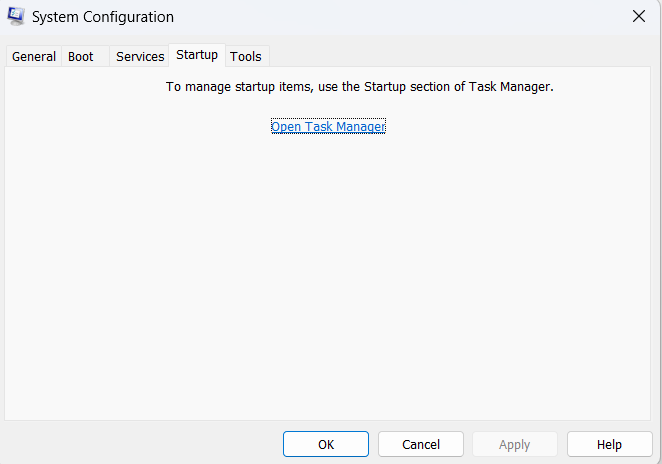Screen dimensions: 662x464
Task: Close the System Configuration dialog
Action: (x=638, y=16)
